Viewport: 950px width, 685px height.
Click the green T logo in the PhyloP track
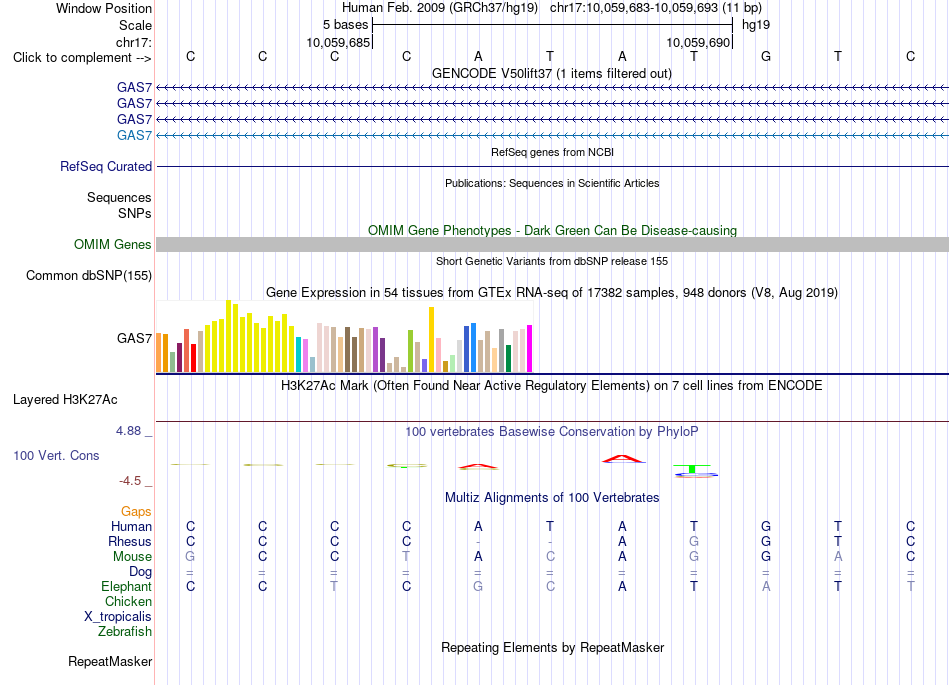point(692,469)
